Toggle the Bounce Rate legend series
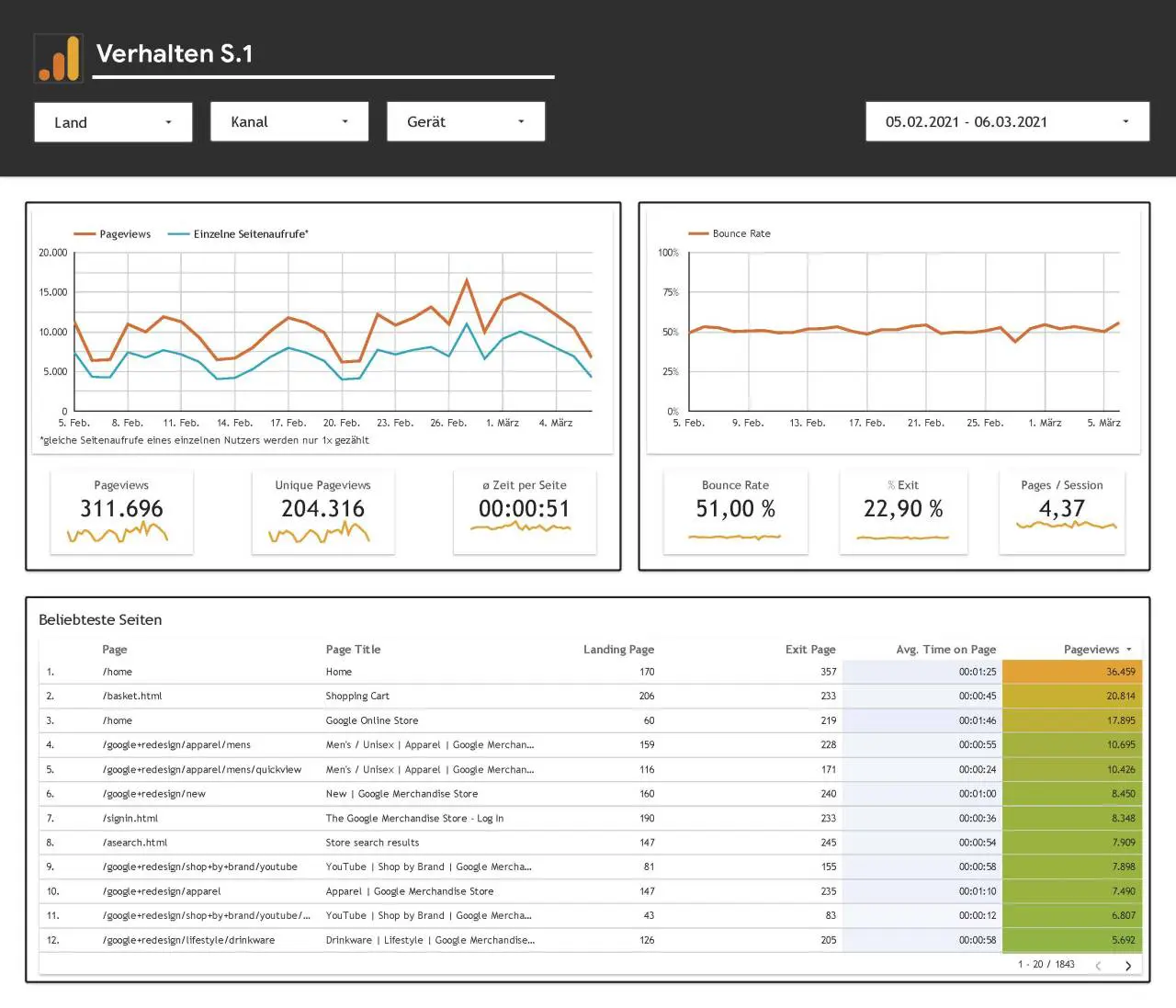This screenshot has height=1008, width=1176. pos(729,233)
